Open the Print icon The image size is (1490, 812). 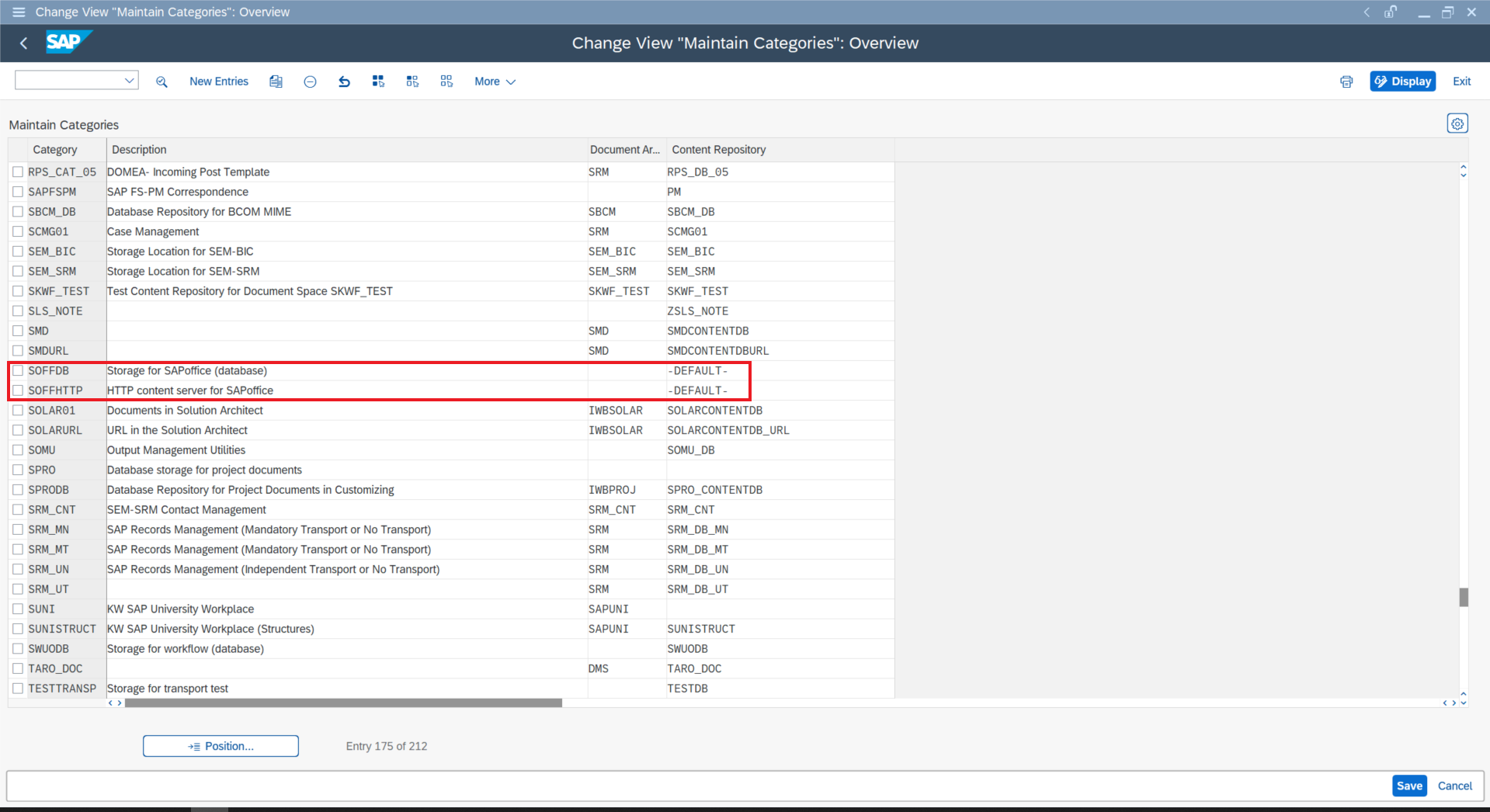(x=1346, y=81)
